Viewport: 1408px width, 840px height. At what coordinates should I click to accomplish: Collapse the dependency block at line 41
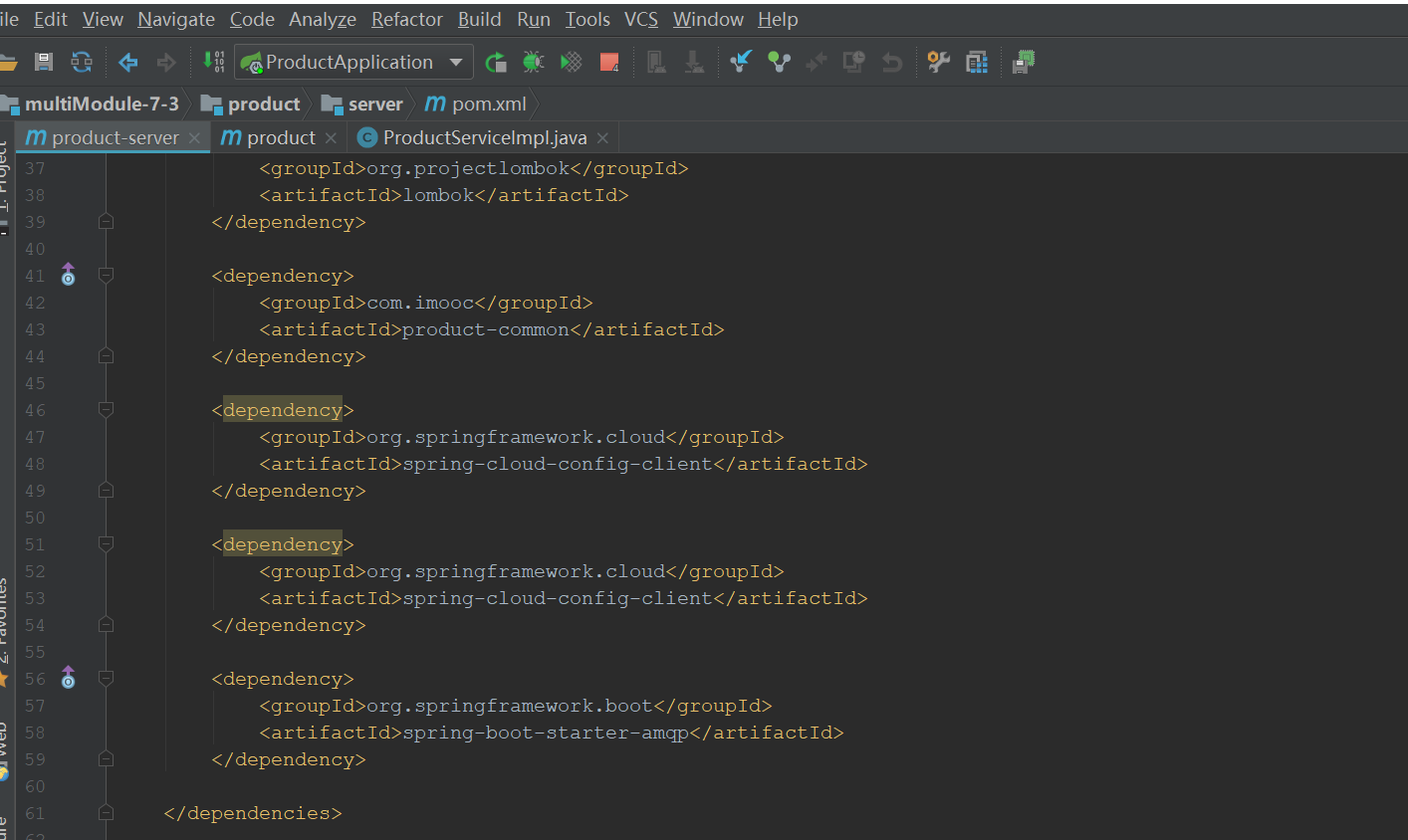pos(106,275)
